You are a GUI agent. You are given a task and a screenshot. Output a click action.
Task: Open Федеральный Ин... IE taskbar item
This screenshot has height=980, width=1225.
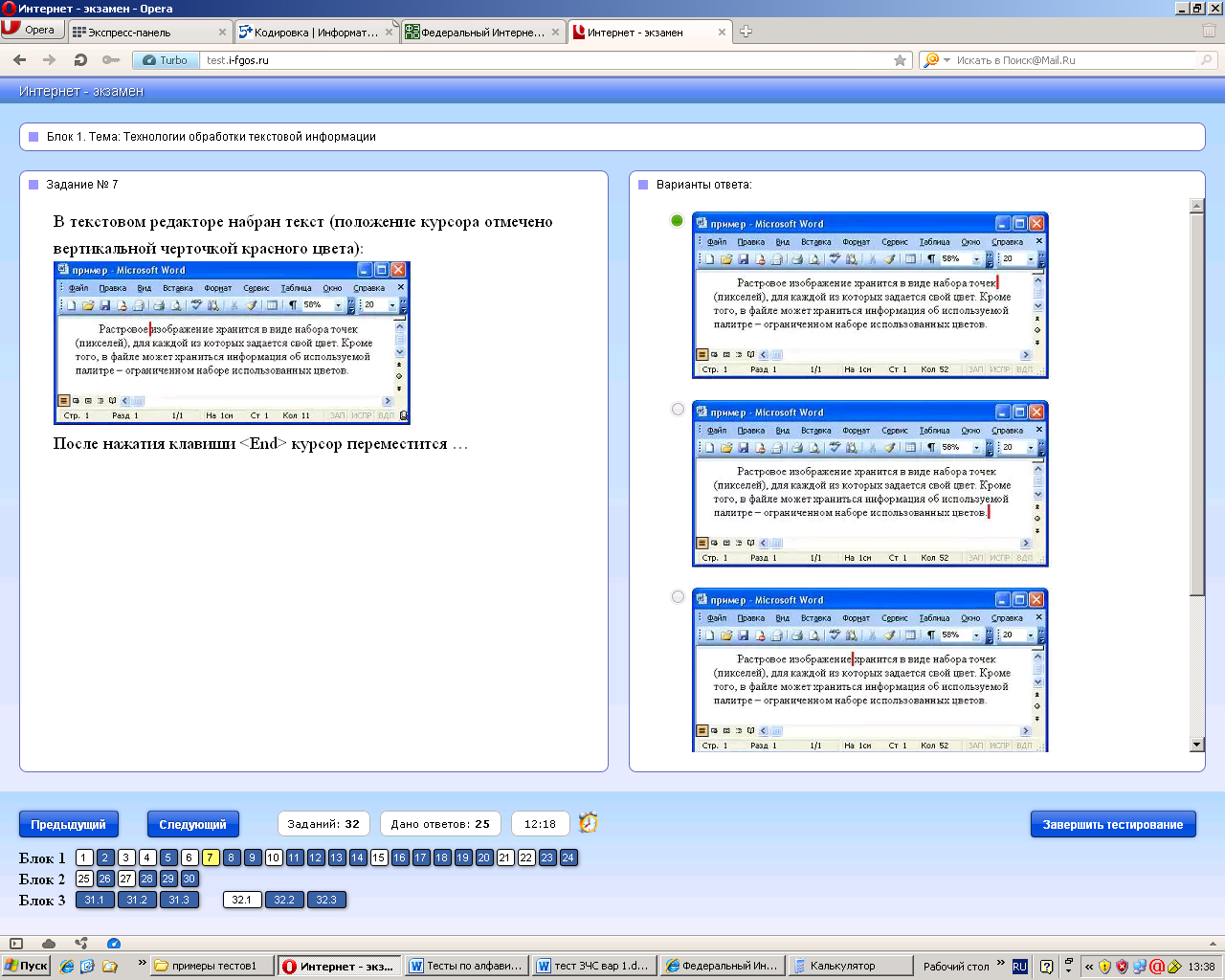pos(723,966)
